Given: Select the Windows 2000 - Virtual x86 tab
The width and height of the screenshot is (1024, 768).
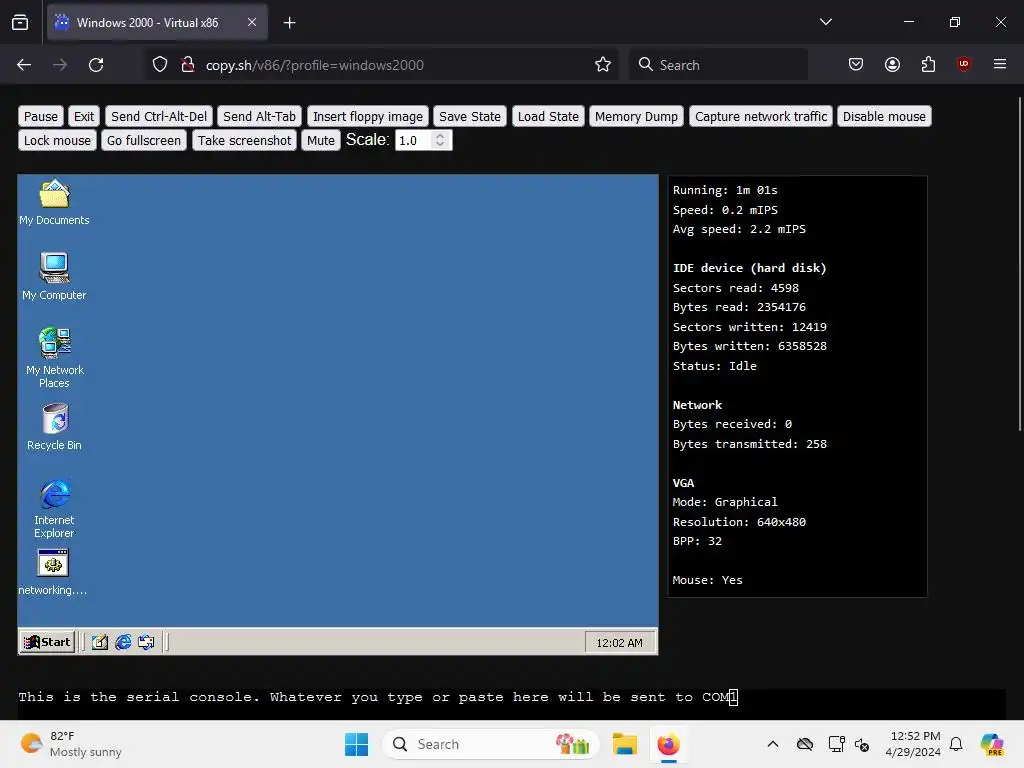Looking at the screenshot, I should [157, 23].
